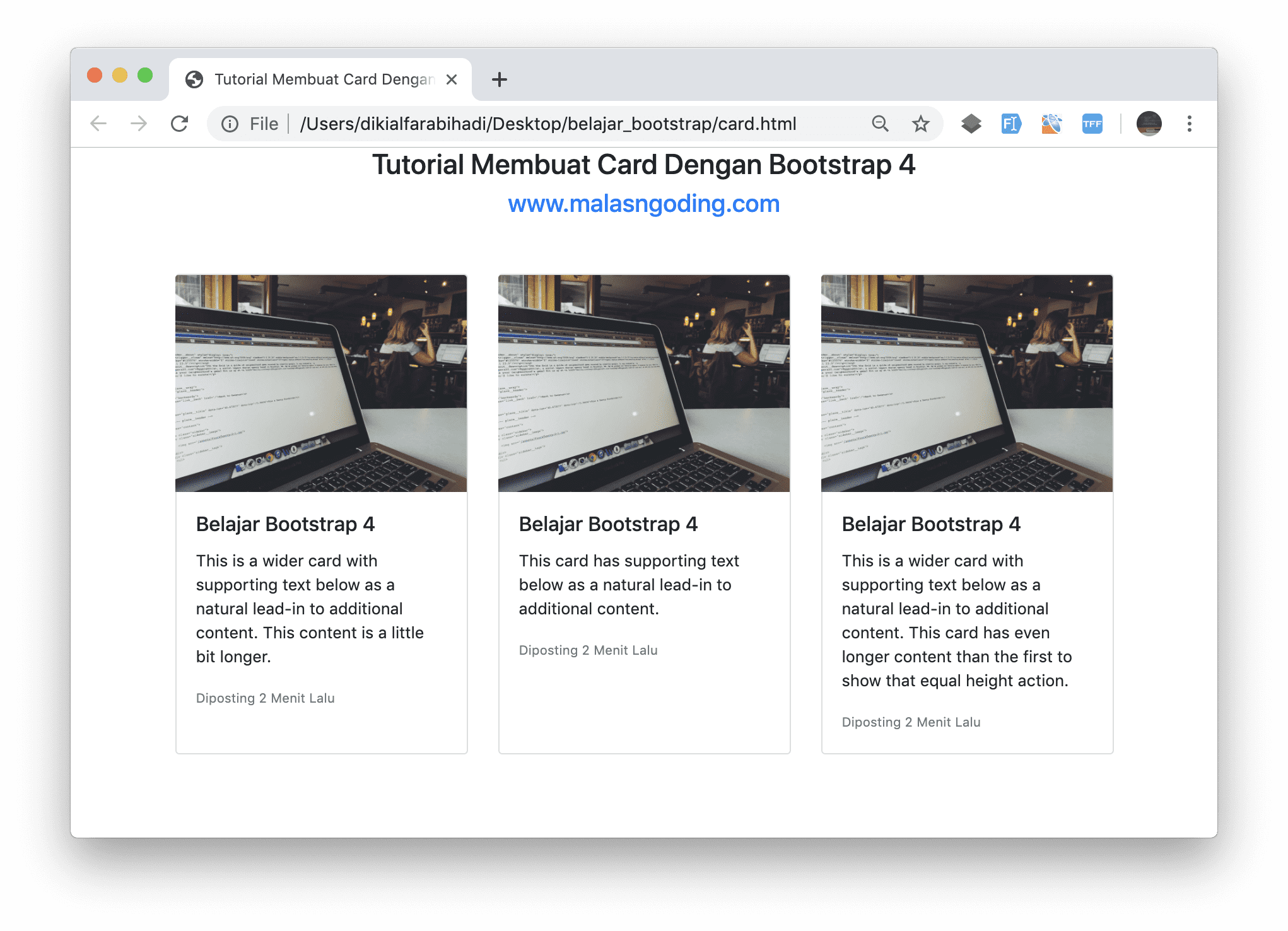Open Chrome's three-dot menu
Viewport: 1288px width, 931px height.
(1190, 124)
